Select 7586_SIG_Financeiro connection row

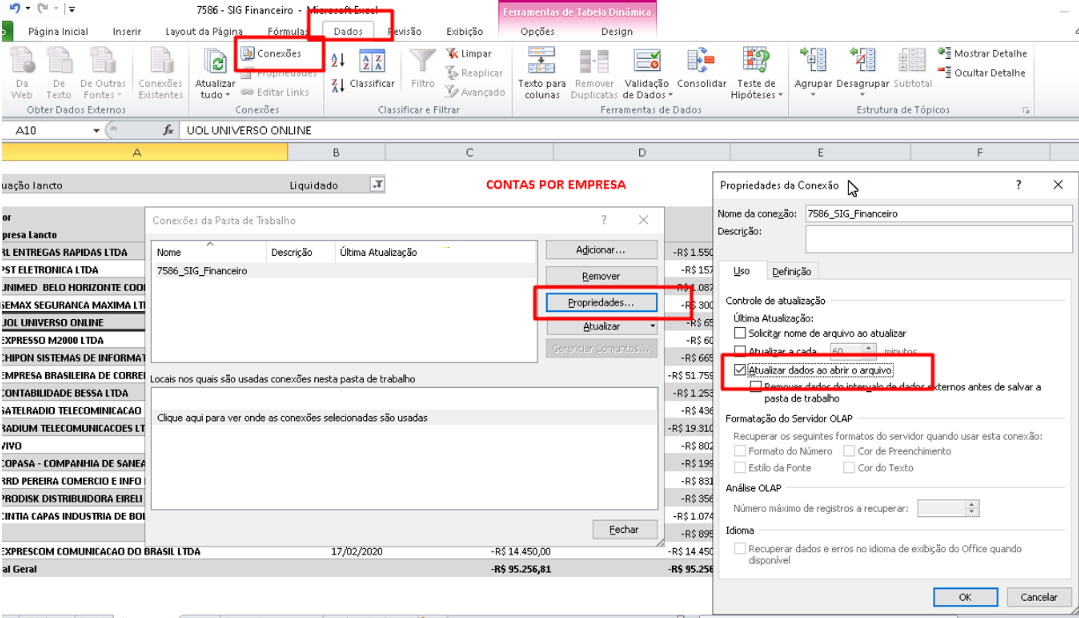343,271
